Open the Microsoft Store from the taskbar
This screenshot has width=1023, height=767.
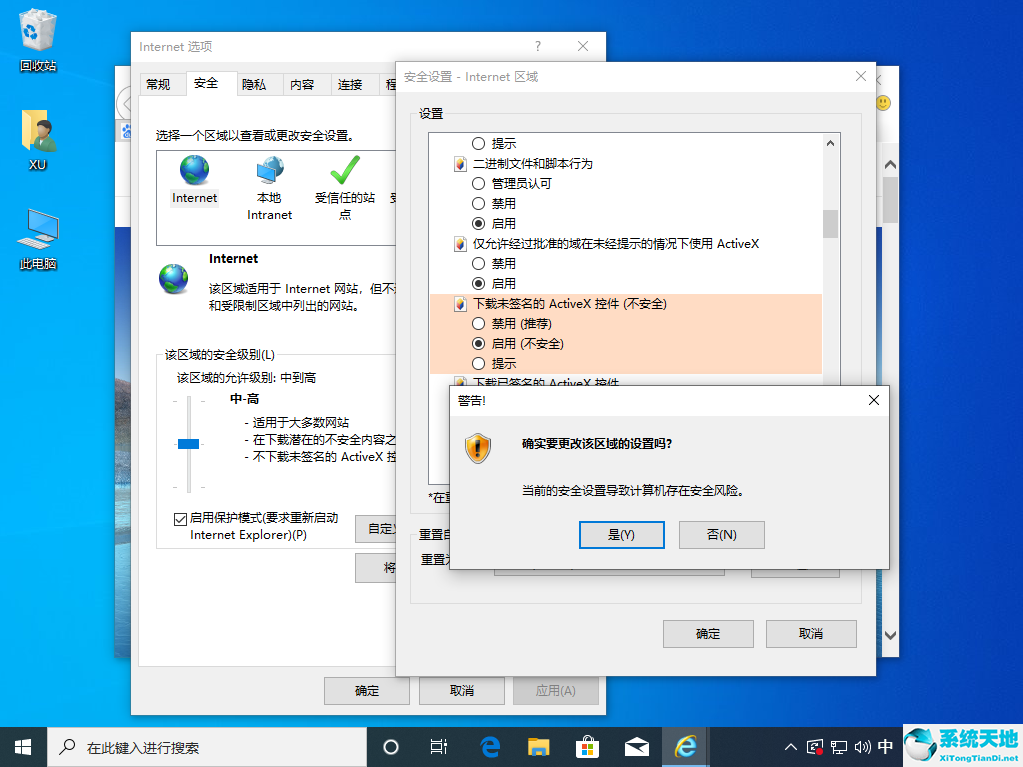[587, 746]
